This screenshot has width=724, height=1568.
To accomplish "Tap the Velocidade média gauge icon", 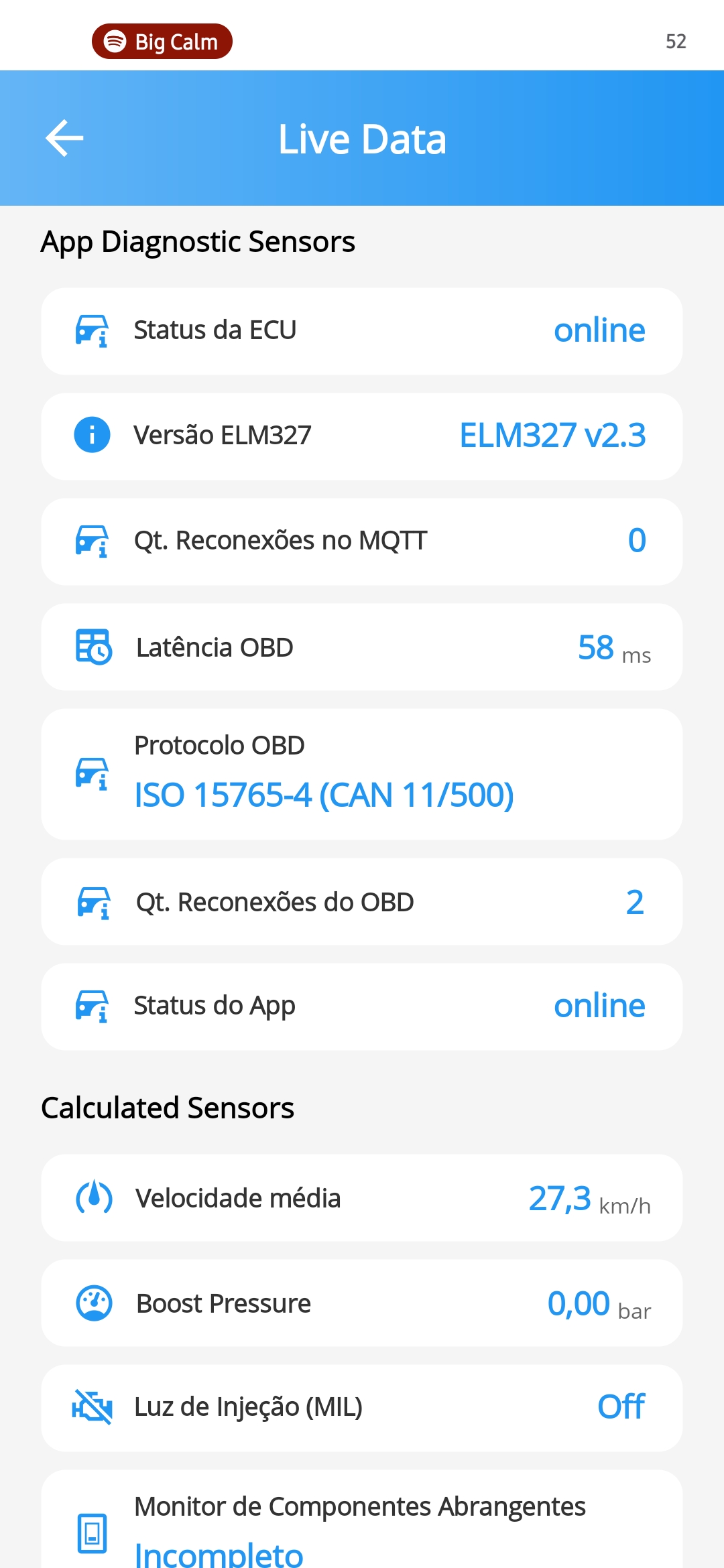I will (x=94, y=1197).
